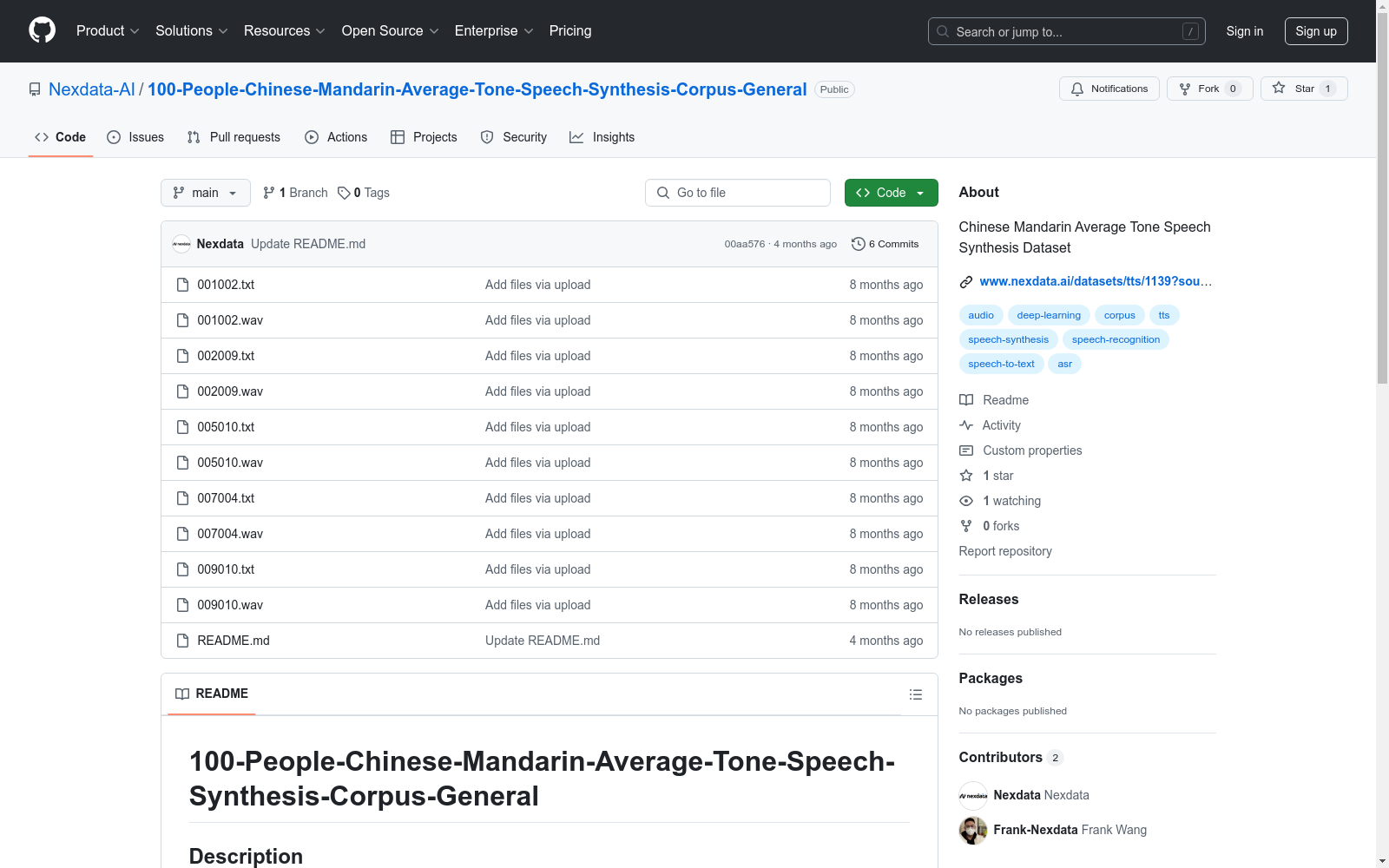
Task: Focus the Search or jump to field
Action: pyautogui.click(x=1067, y=31)
